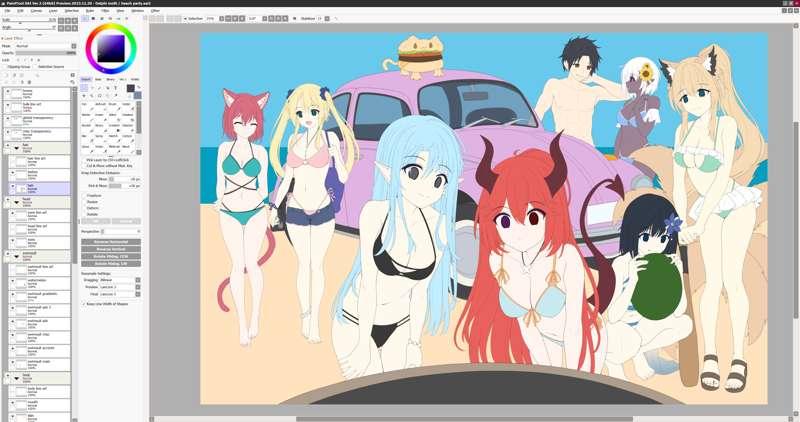Open the Window menu
This screenshot has height=422, width=800.
[x=138, y=10]
